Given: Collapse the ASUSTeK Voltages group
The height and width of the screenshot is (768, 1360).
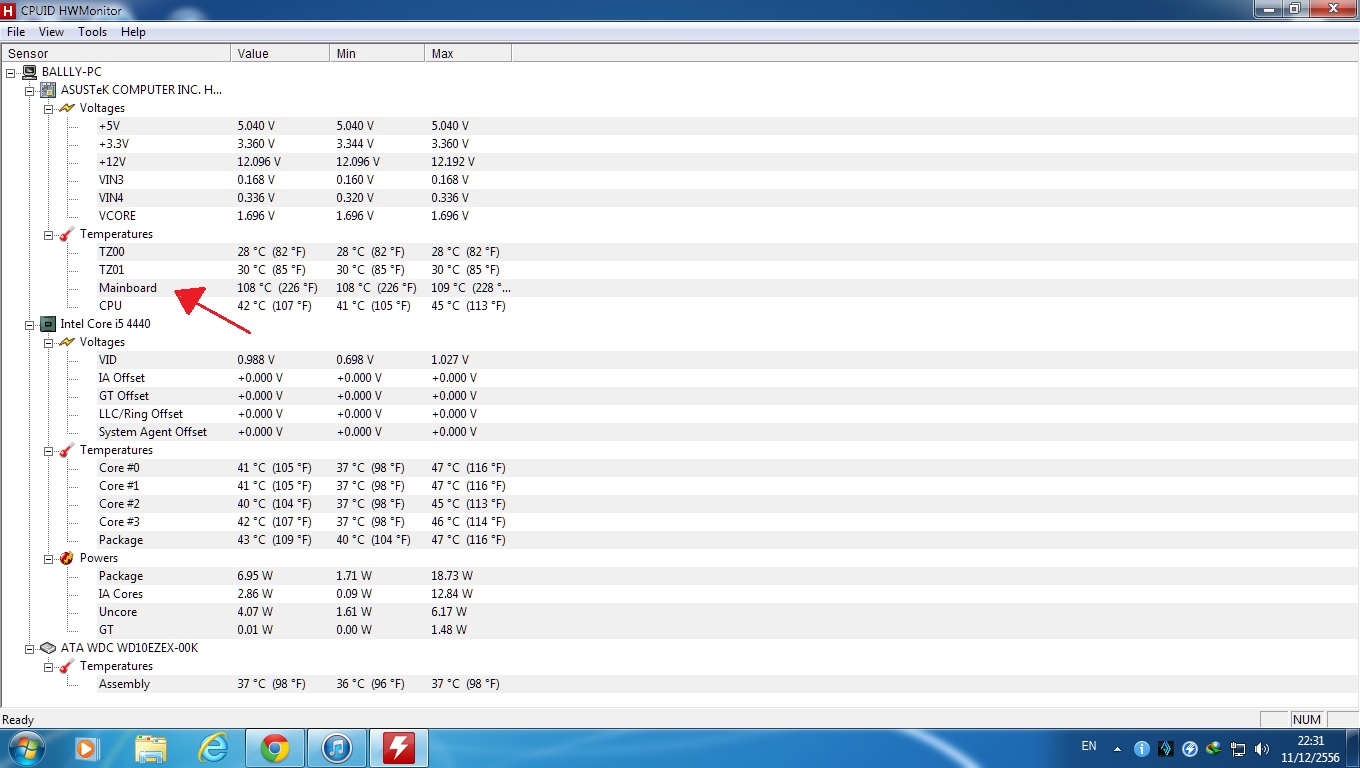Looking at the screenshot, I should pos(48,108).
